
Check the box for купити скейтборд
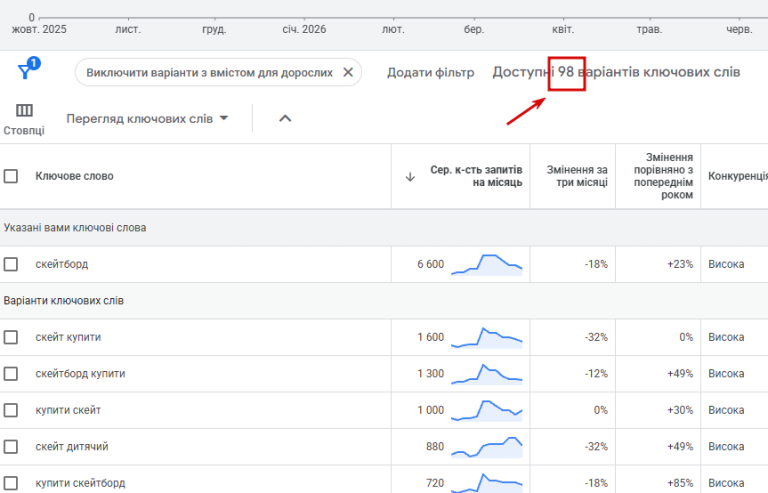[x=11, y=483]
